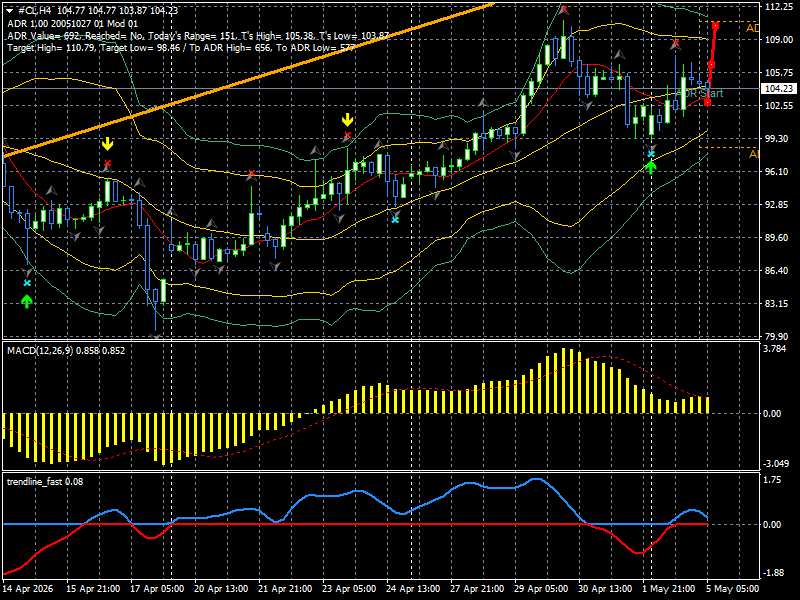Select the yellow down arrow above 23 Apr 05:00
The image size is (800, 600).
(x=347, y=120)
